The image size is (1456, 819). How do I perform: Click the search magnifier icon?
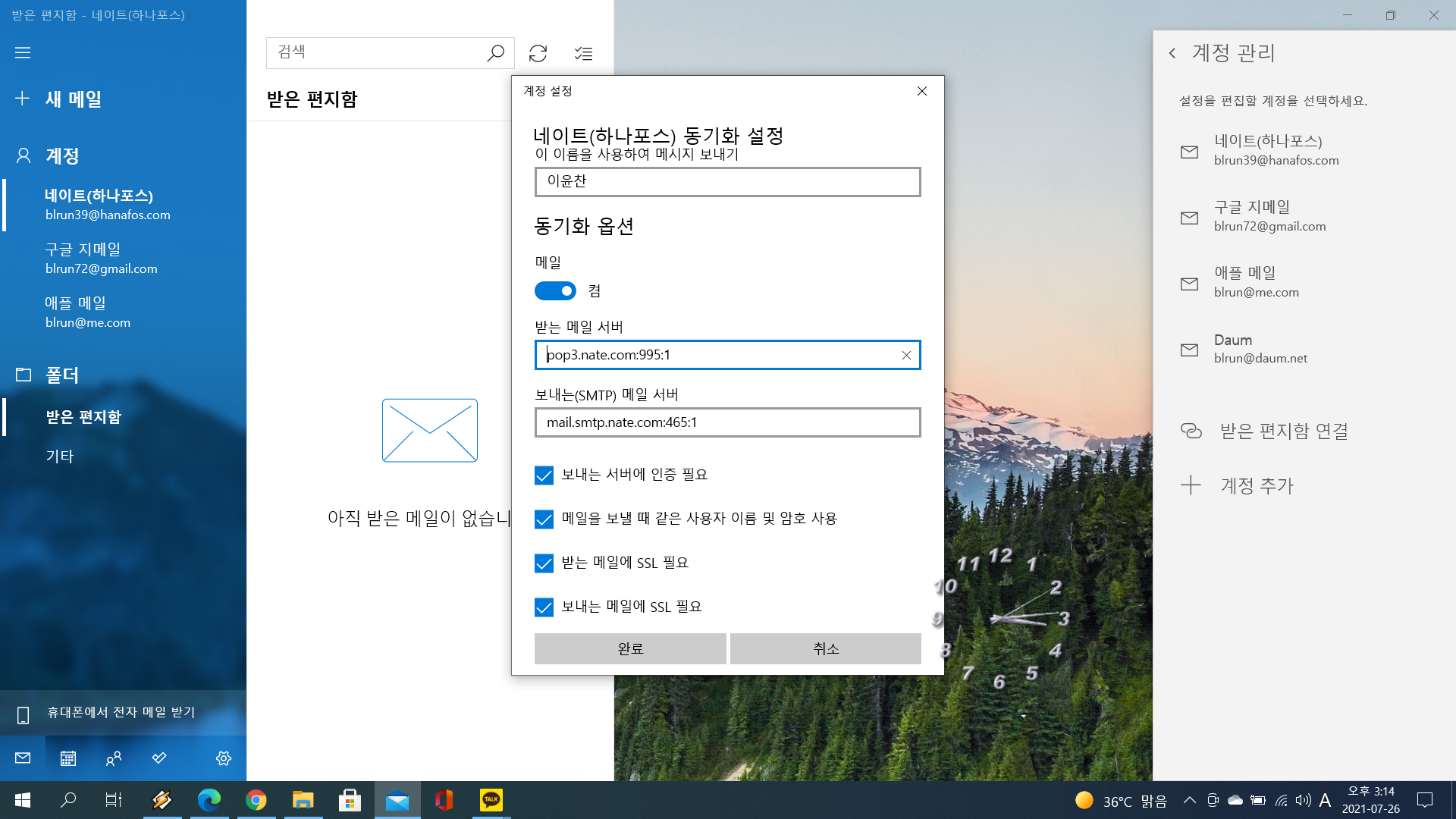pyautogui.click(x=495, y=53)
